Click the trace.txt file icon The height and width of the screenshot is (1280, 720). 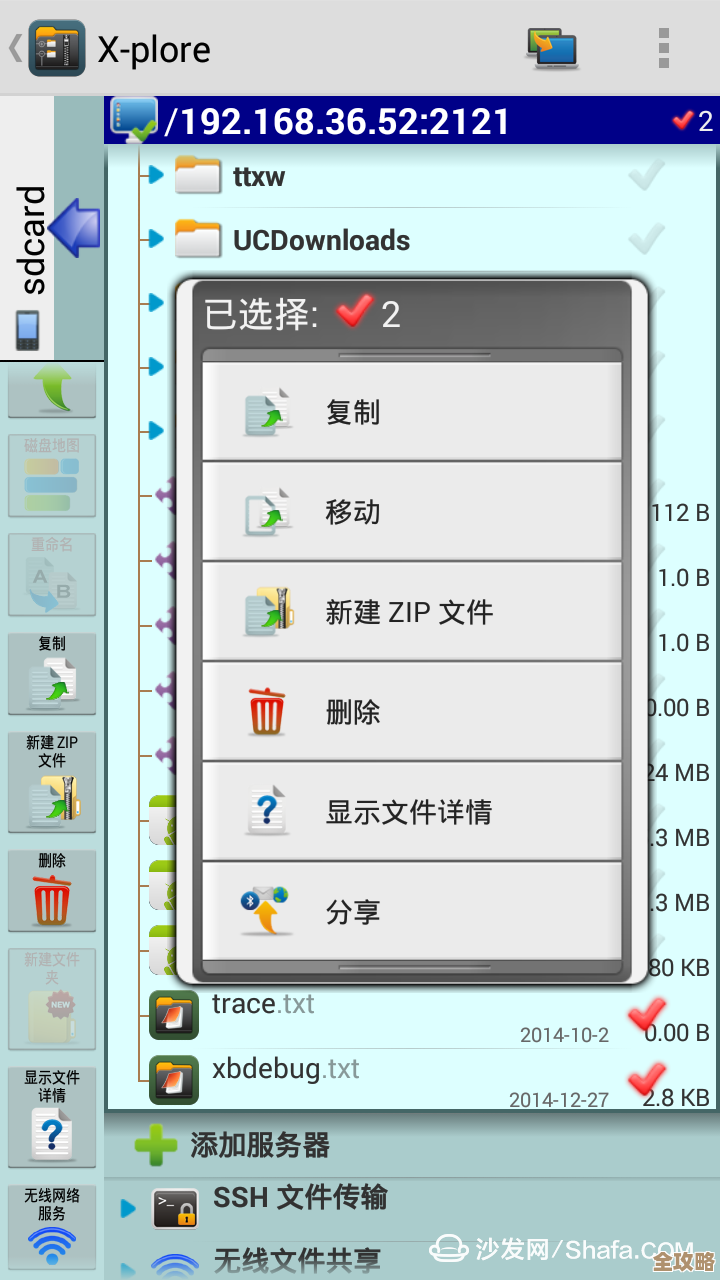[173, 1015]
